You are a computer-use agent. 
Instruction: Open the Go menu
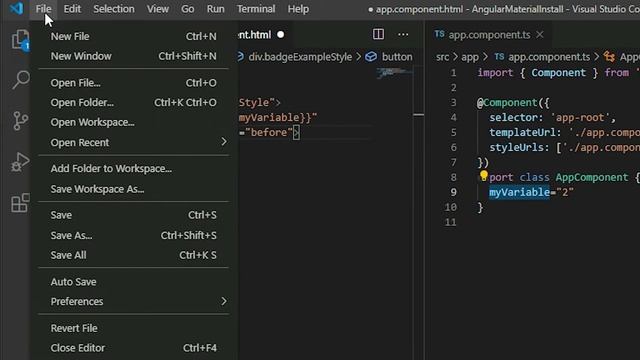pyautogui.click(x=187, y=9)
